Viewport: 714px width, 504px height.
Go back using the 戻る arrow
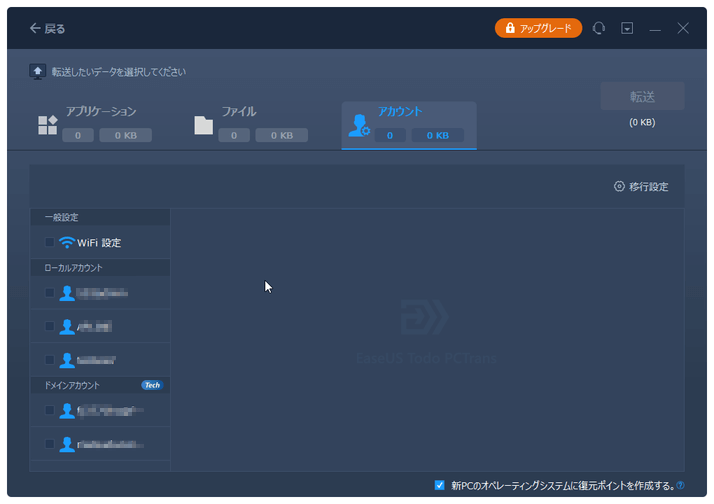tap(47, 29)
